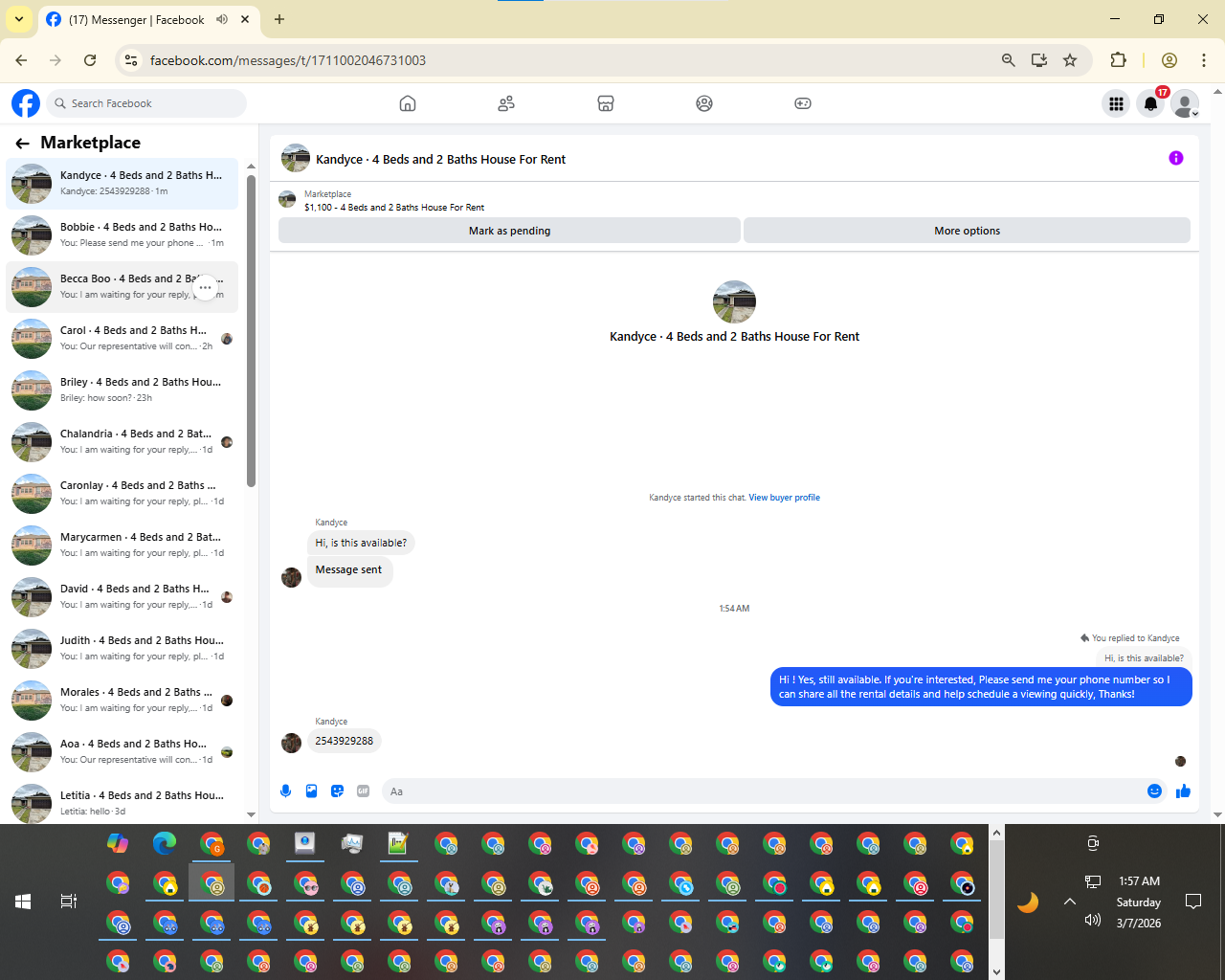Open Marycarmen conversation in list

[x=122, y=546]
